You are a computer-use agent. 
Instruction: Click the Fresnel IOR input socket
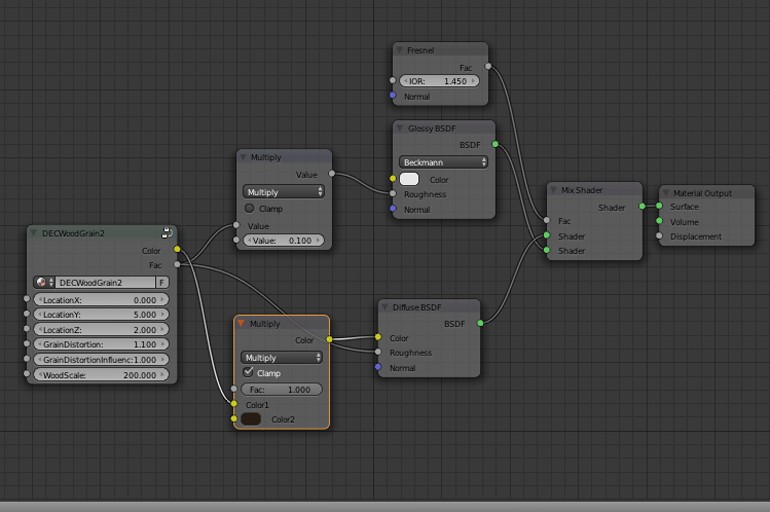[393, 80]
